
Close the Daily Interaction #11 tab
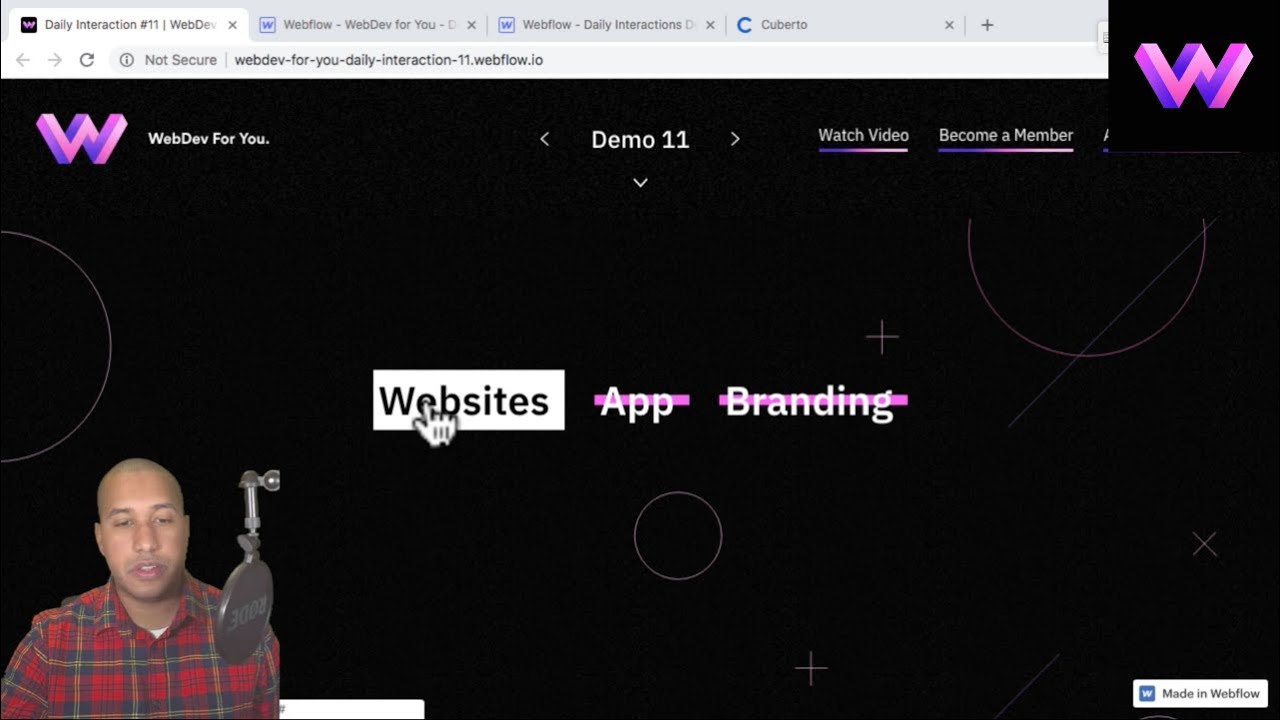pos(232,25)
